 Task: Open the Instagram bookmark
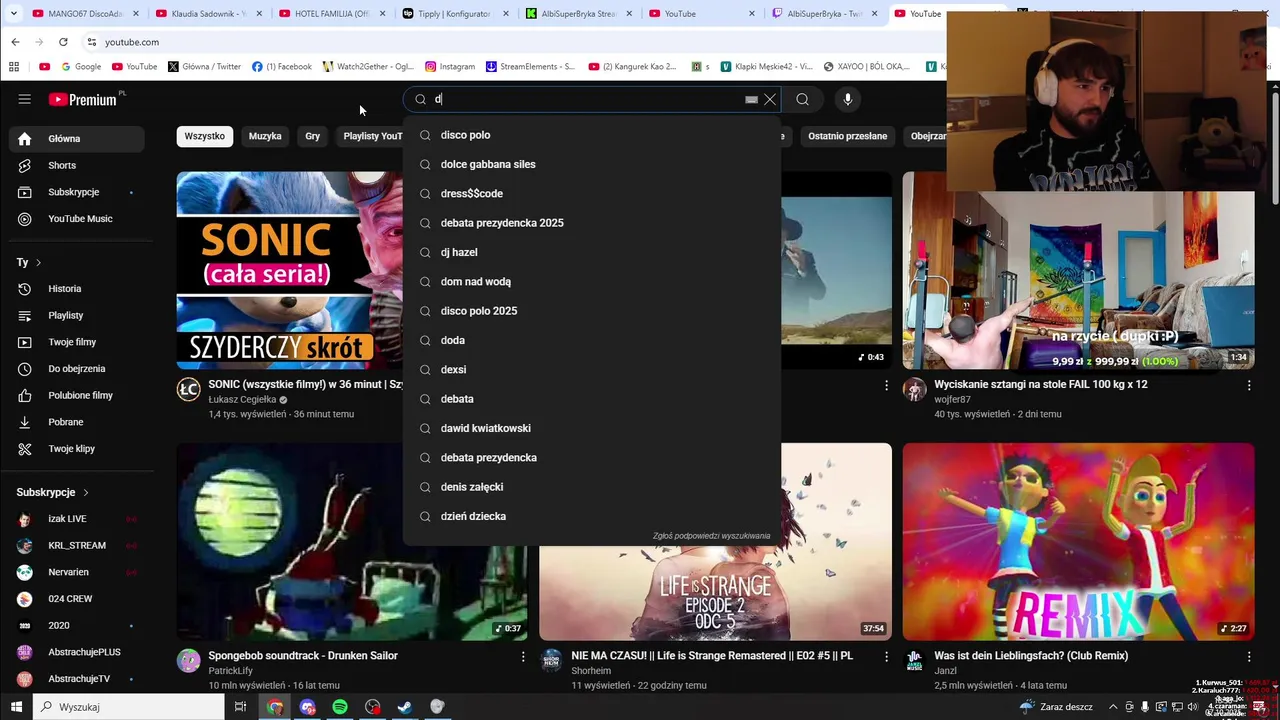click(x=450, y=67)
